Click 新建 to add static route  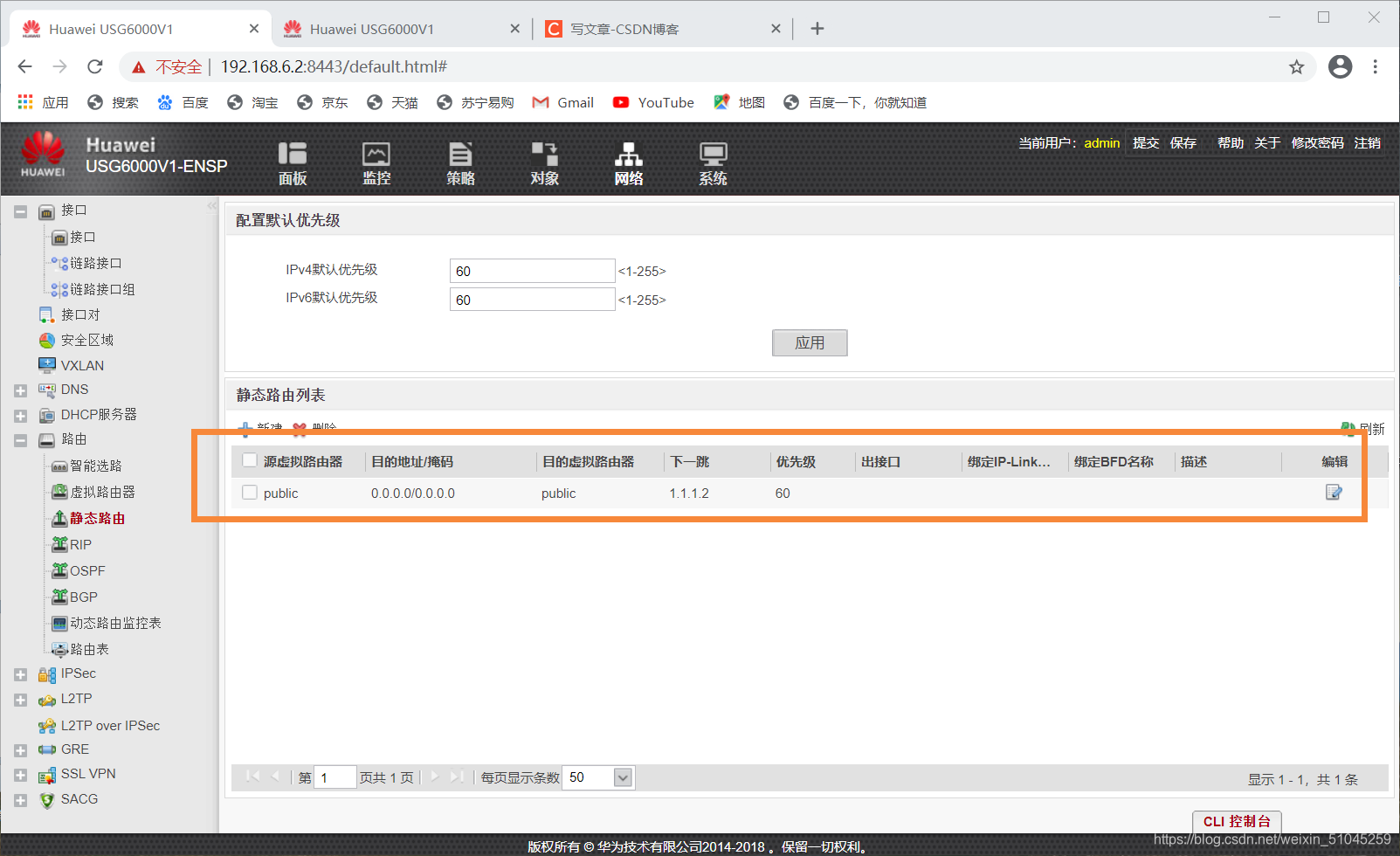click(x=260, y=428)
